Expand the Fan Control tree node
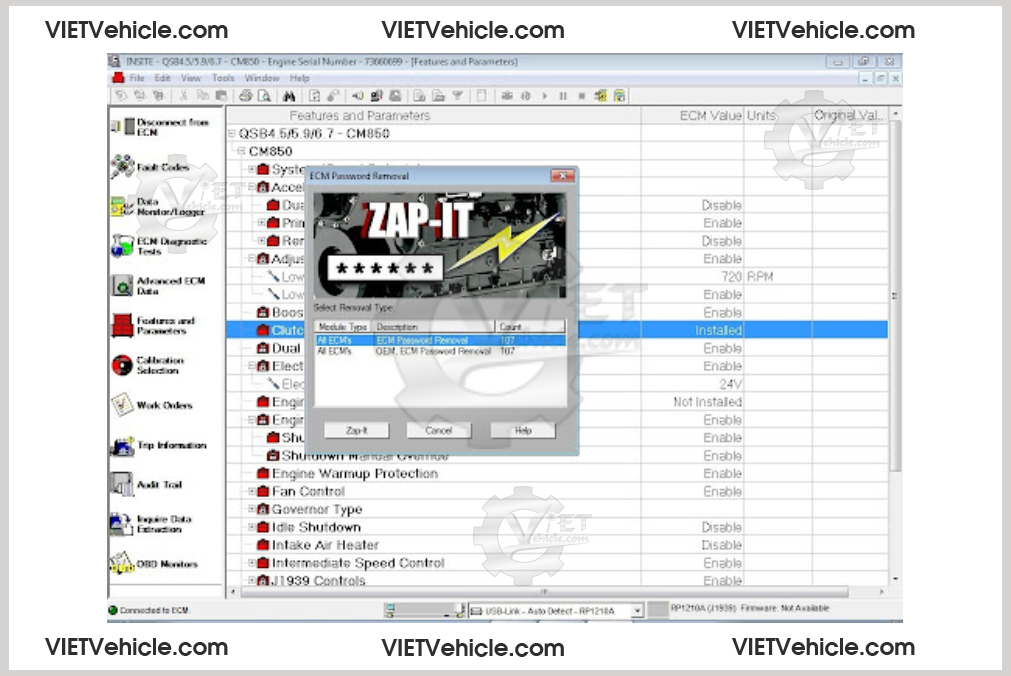This screenshot has width=1011, height=676. click(x=252, y=492)
